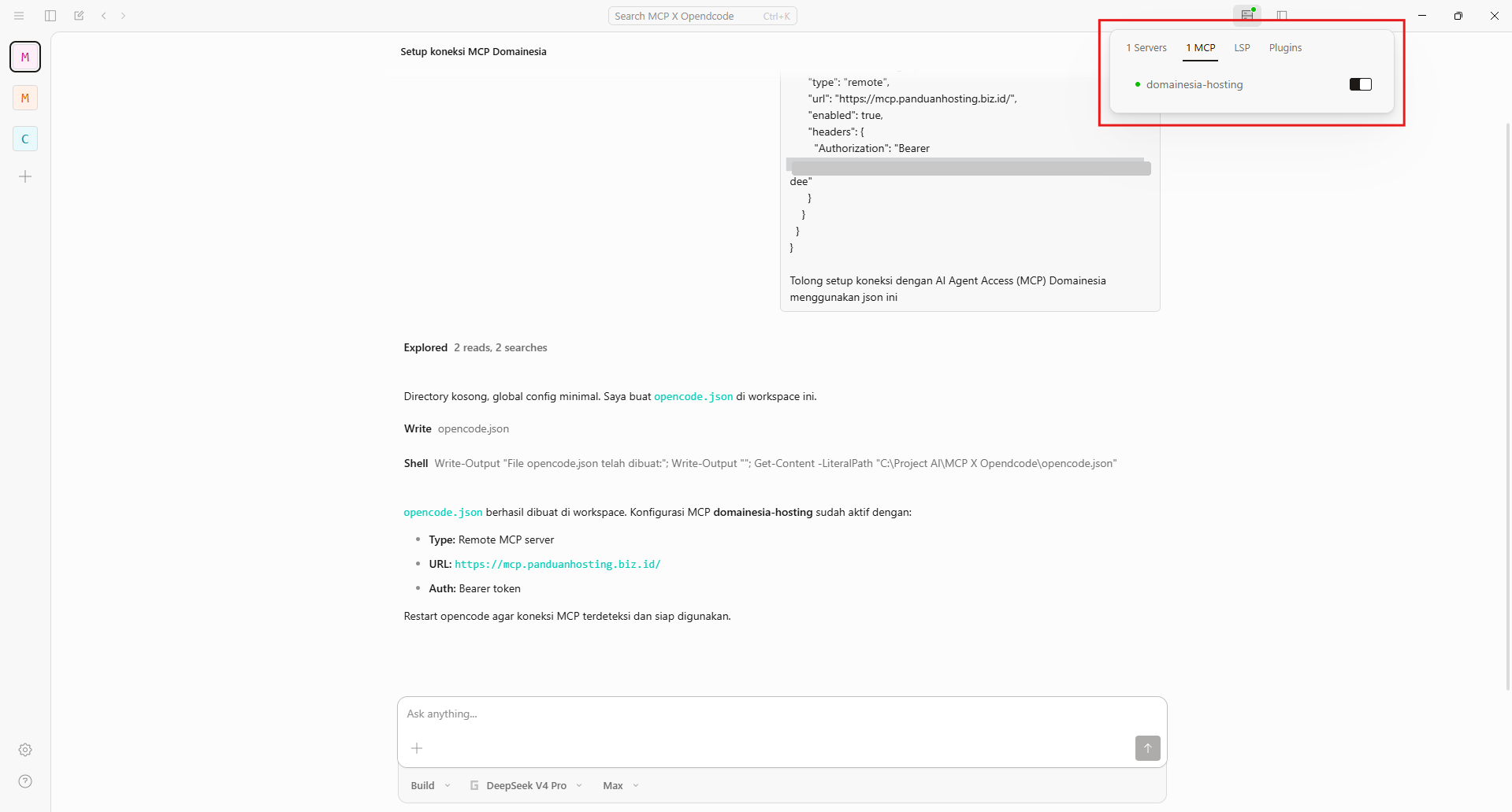Click the Auth: Bearer token bullet

tap(474, 588)
